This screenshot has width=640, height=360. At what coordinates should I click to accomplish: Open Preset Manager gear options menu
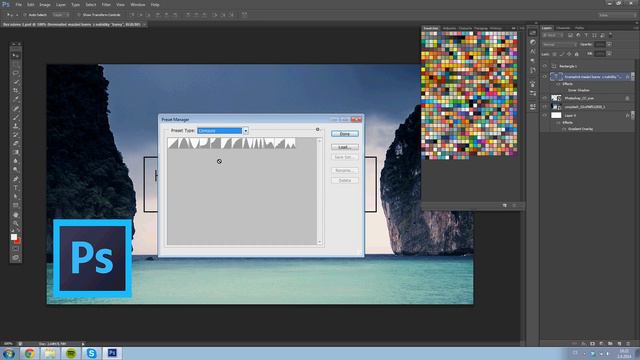point(318,129)
